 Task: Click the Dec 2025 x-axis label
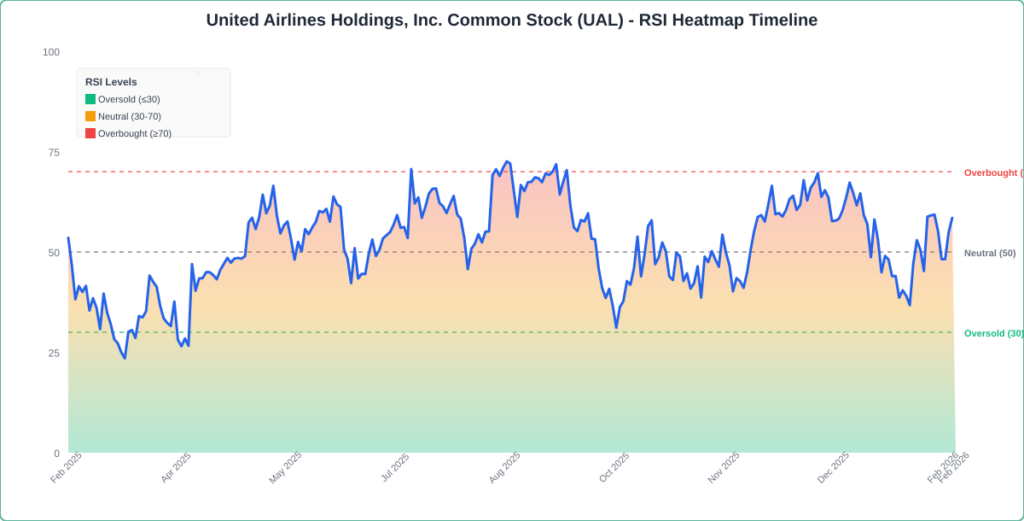834,468
